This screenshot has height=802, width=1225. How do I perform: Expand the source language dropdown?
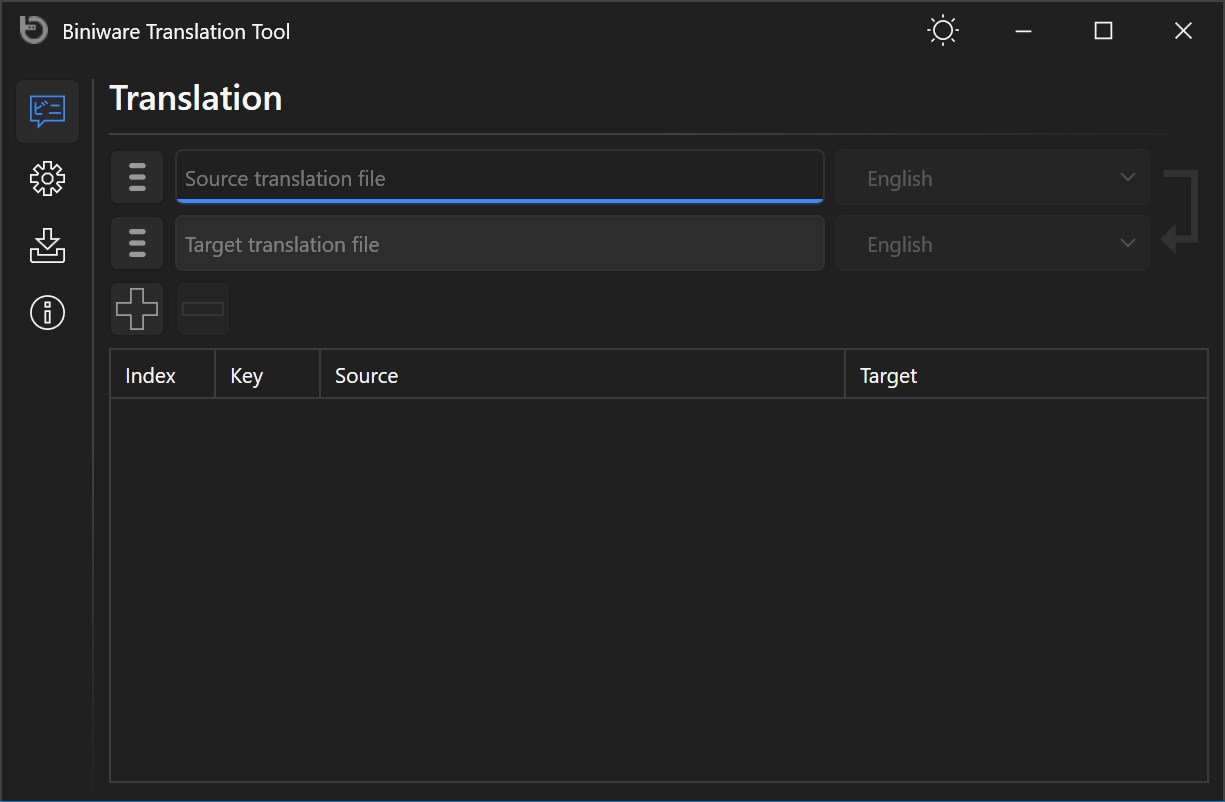pos(992,178)
